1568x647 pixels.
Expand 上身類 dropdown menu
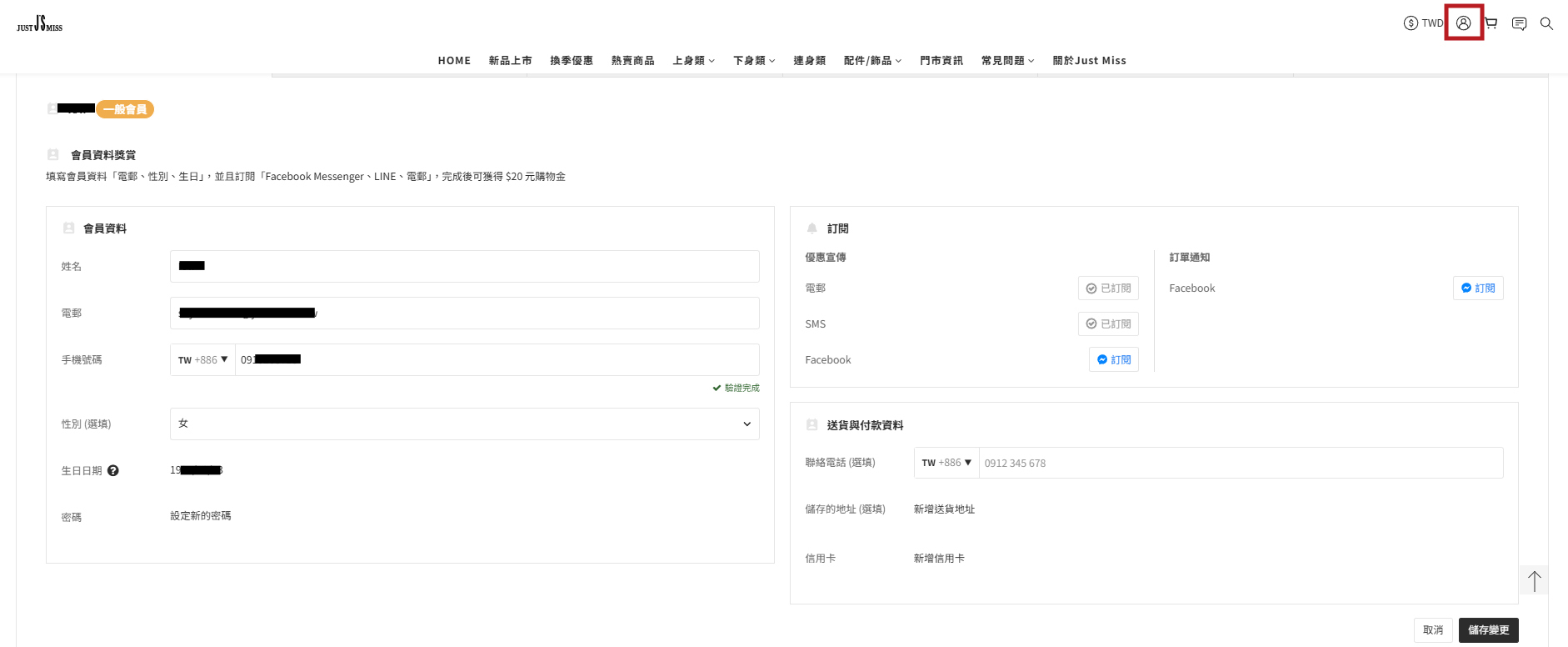(x=694, y=61)
